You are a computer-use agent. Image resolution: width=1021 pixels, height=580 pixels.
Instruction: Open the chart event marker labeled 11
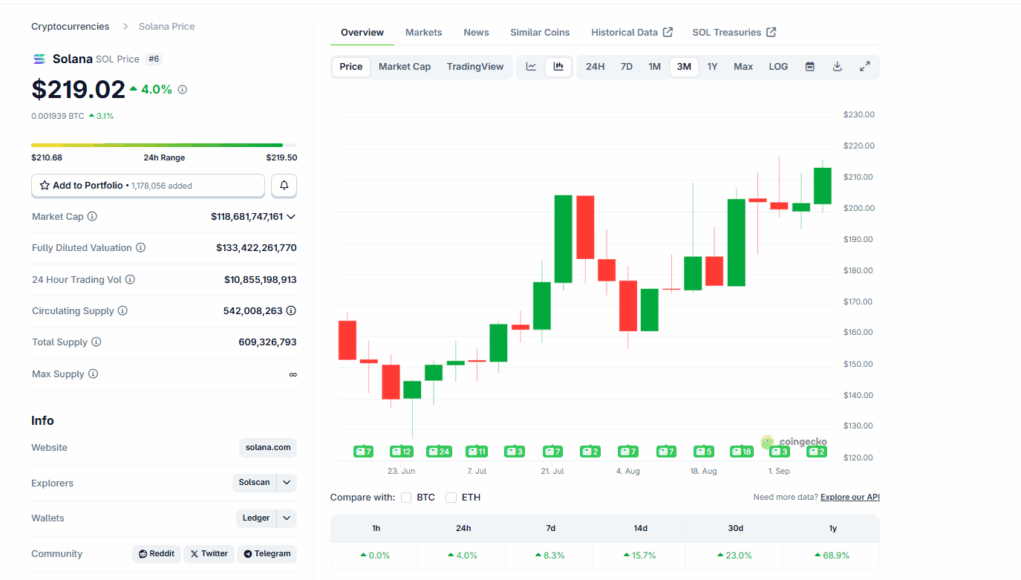tap(477, 452)
